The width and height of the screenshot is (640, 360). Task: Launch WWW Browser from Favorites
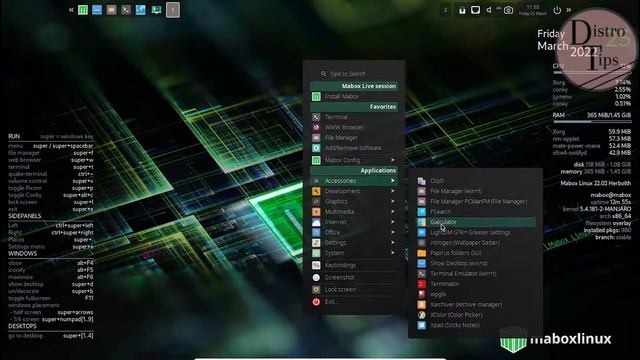click(x=354, y=127)
